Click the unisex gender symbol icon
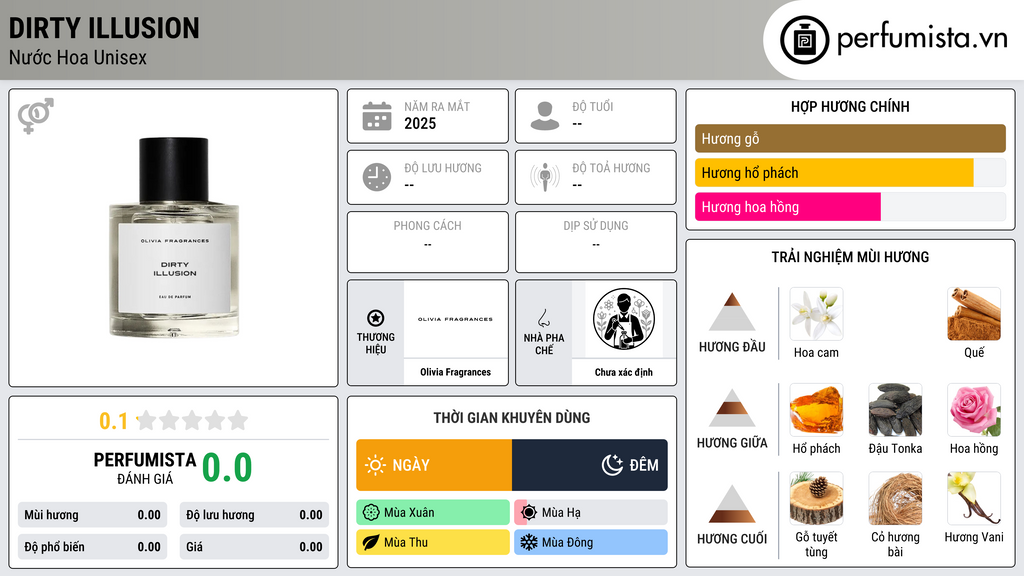The height and width of the screenshot is (576, 1024). [x=35, y=116]
